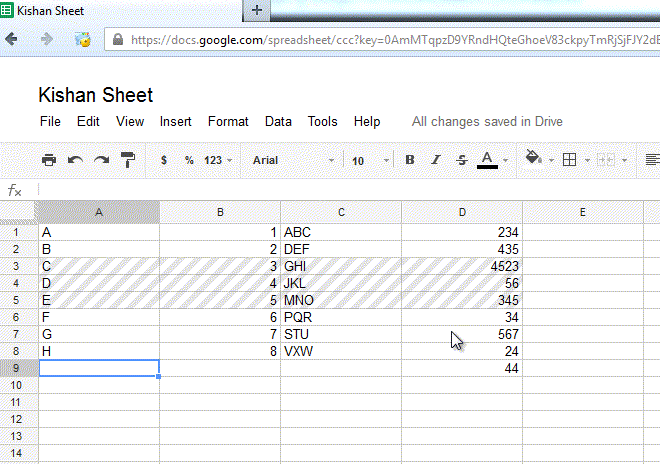This screenshot has width=660, height=464.
Task: Toggle italic formatting
Action: coord(436,160)
